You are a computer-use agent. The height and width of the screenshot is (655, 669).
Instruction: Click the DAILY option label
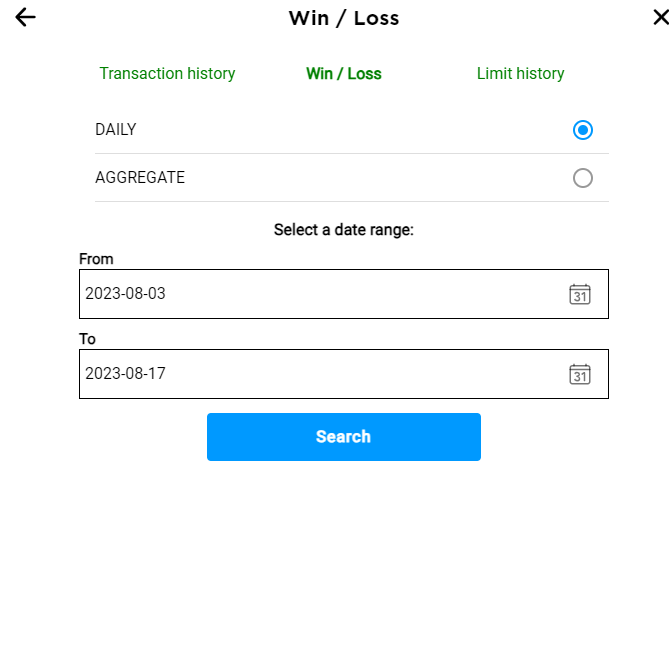point(116,129)
